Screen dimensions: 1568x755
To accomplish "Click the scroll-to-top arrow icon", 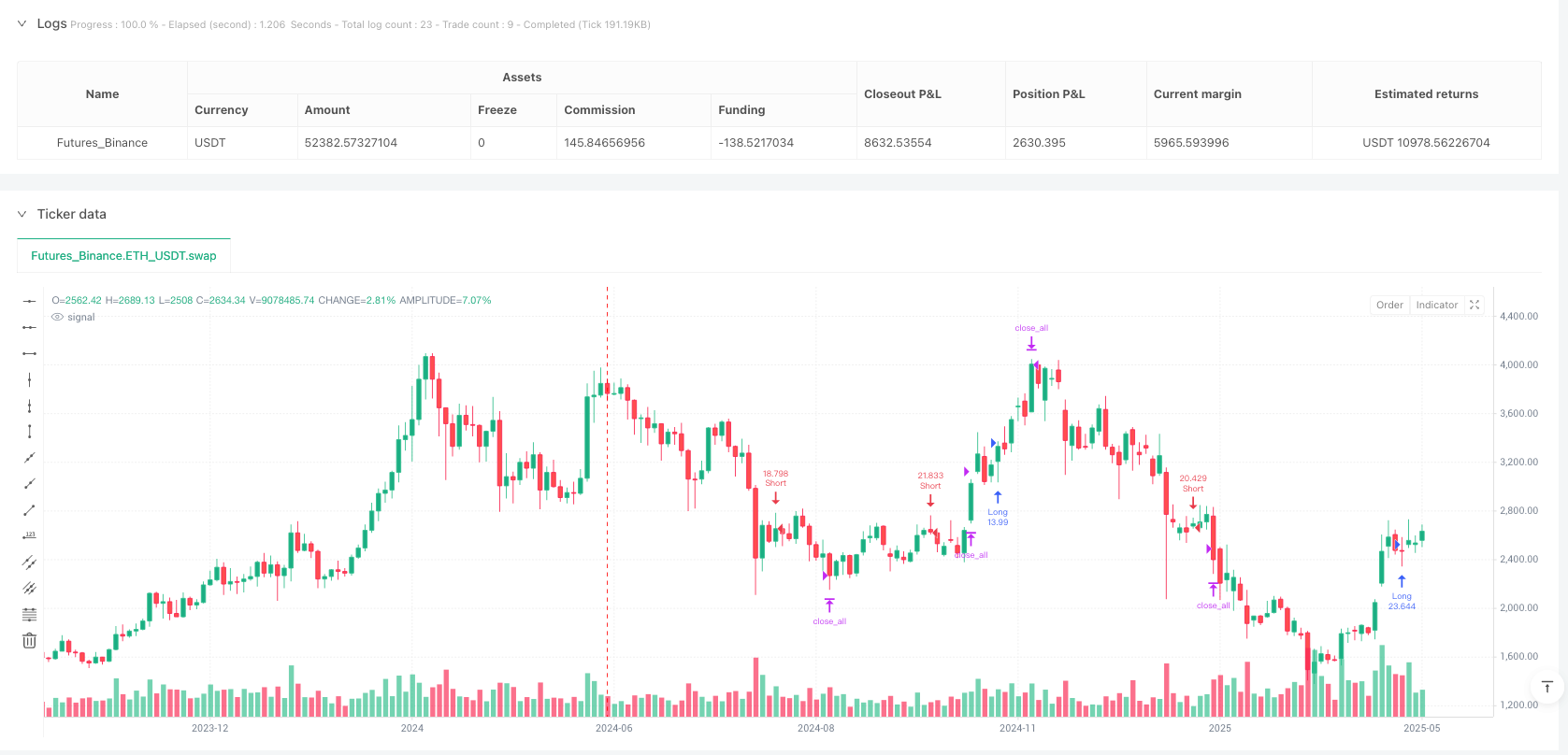I will pos(1547,687).
